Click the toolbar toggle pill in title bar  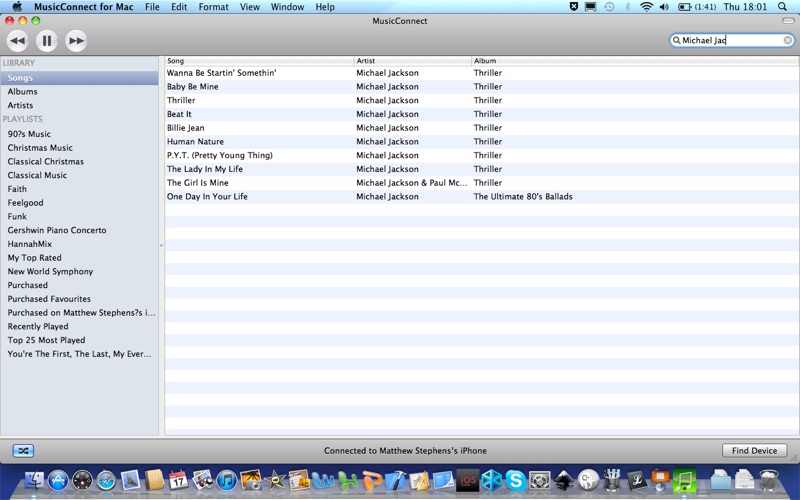click(x=788, y=21)
